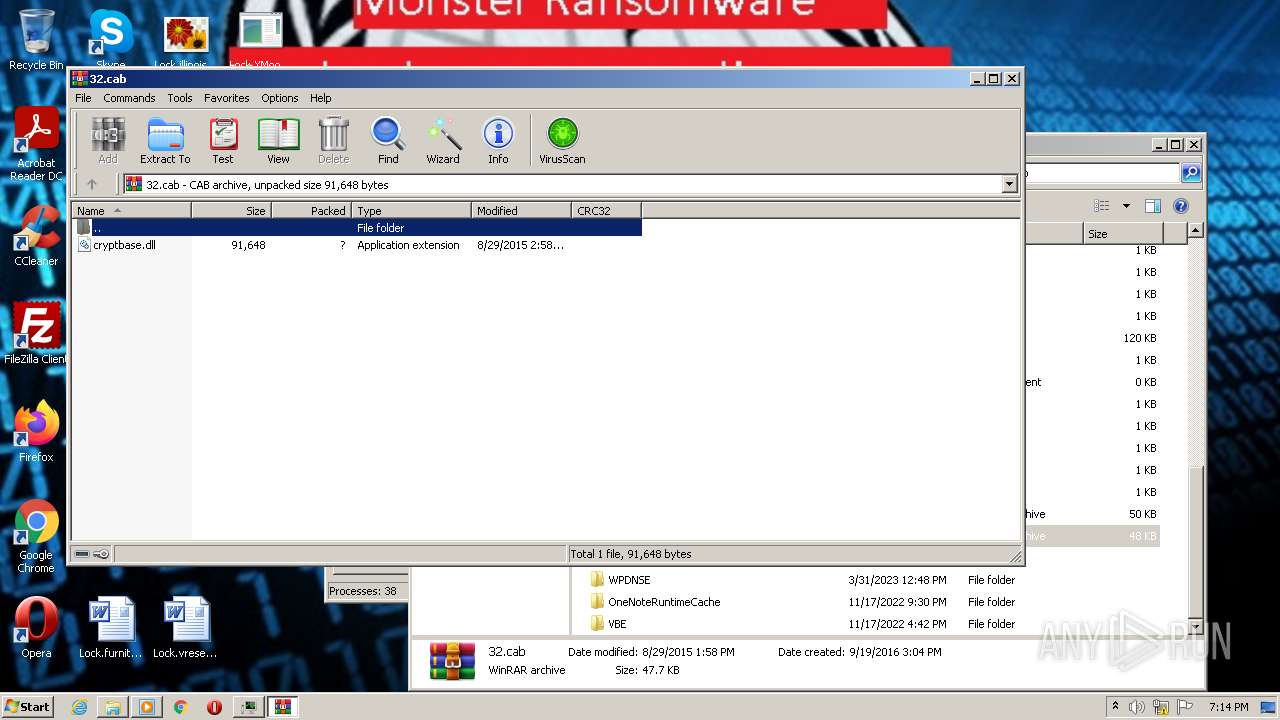Click the search button in Explorer window

coord(1190,173)
